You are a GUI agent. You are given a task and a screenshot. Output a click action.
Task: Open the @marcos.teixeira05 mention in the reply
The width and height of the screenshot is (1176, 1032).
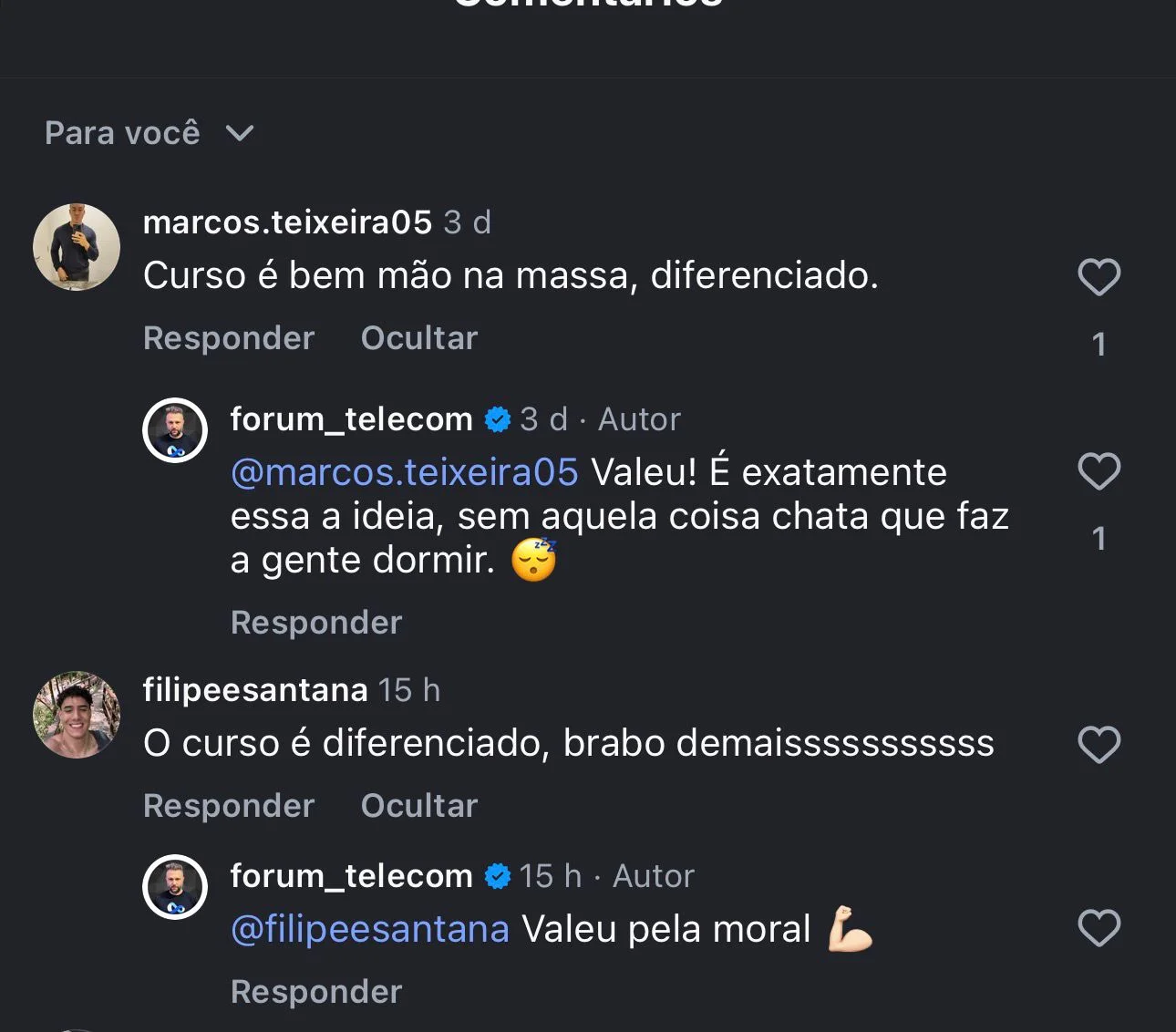(x=405, y=471)
